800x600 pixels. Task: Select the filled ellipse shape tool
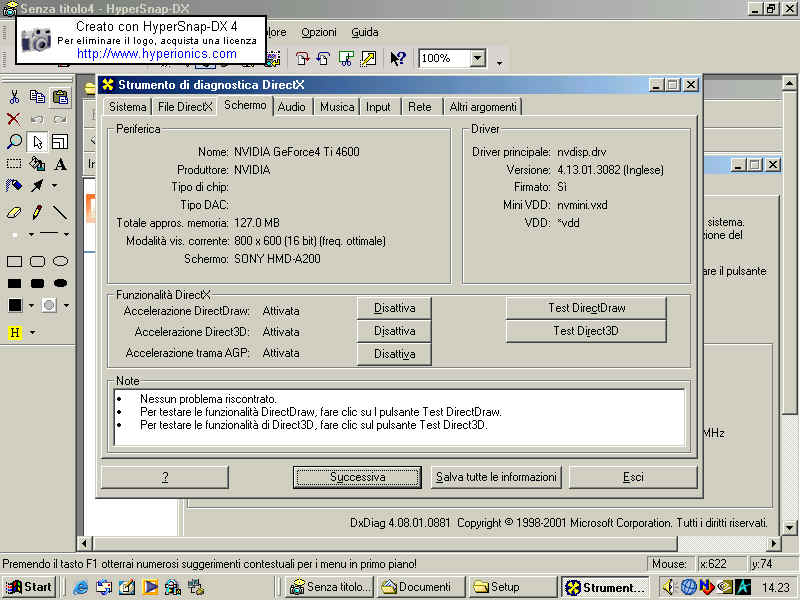[60, 283]
